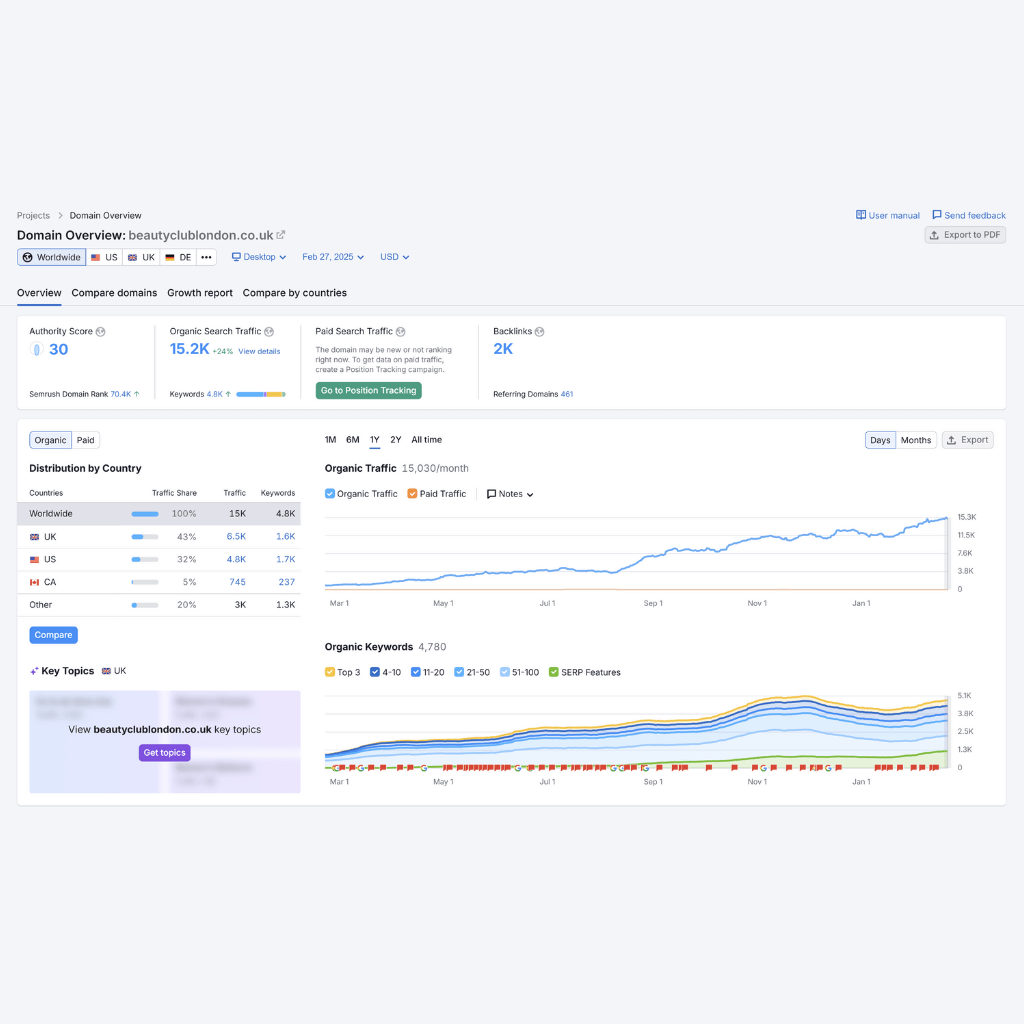Click the Go to Position Tracking button

368,390
